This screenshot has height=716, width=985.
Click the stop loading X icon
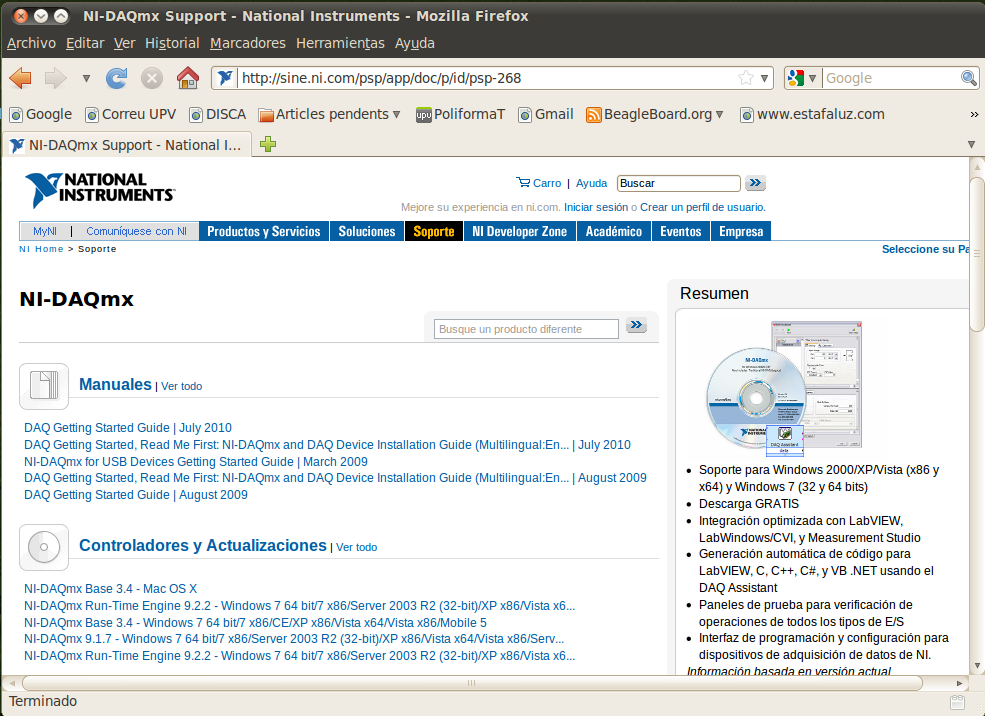pyautogui.click(x=151, y=78)
